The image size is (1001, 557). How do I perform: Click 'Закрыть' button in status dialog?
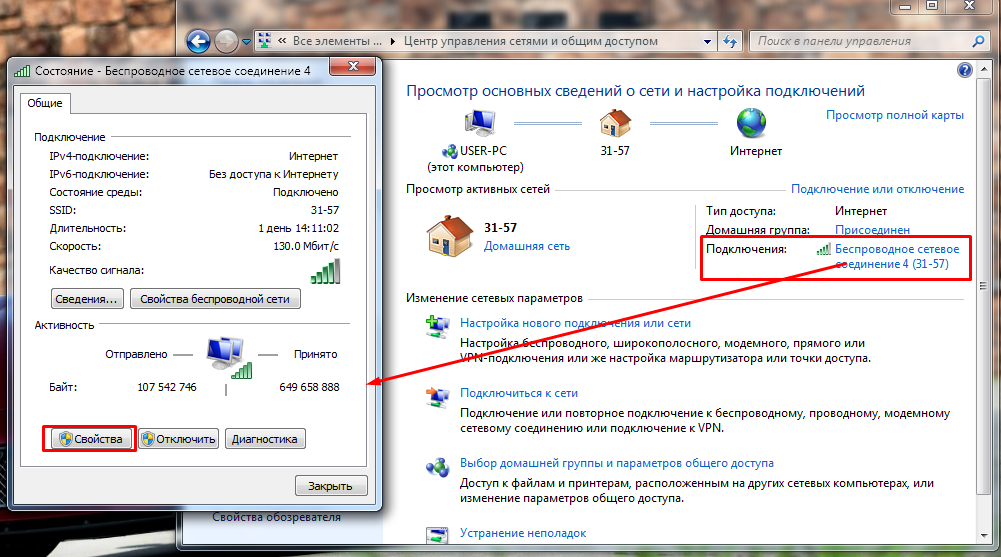331,486
